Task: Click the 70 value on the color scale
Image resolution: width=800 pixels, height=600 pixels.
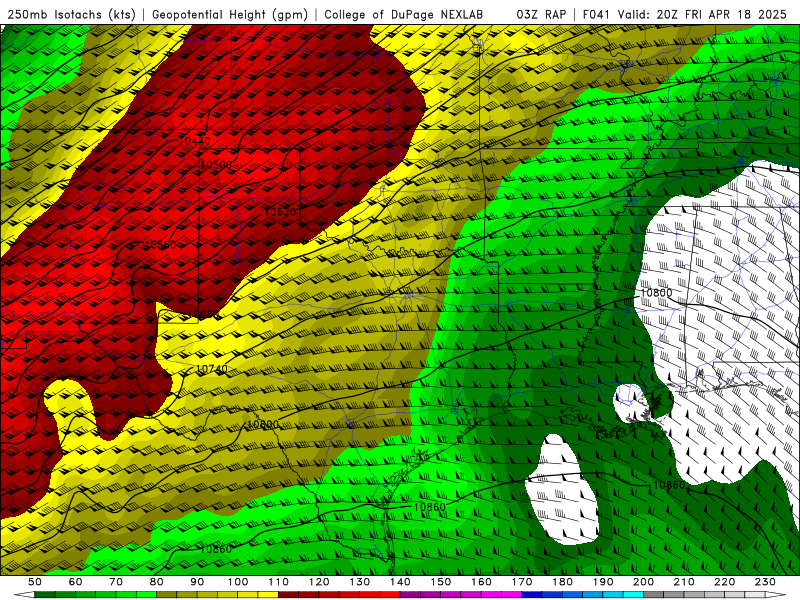Action: [116, 582]
